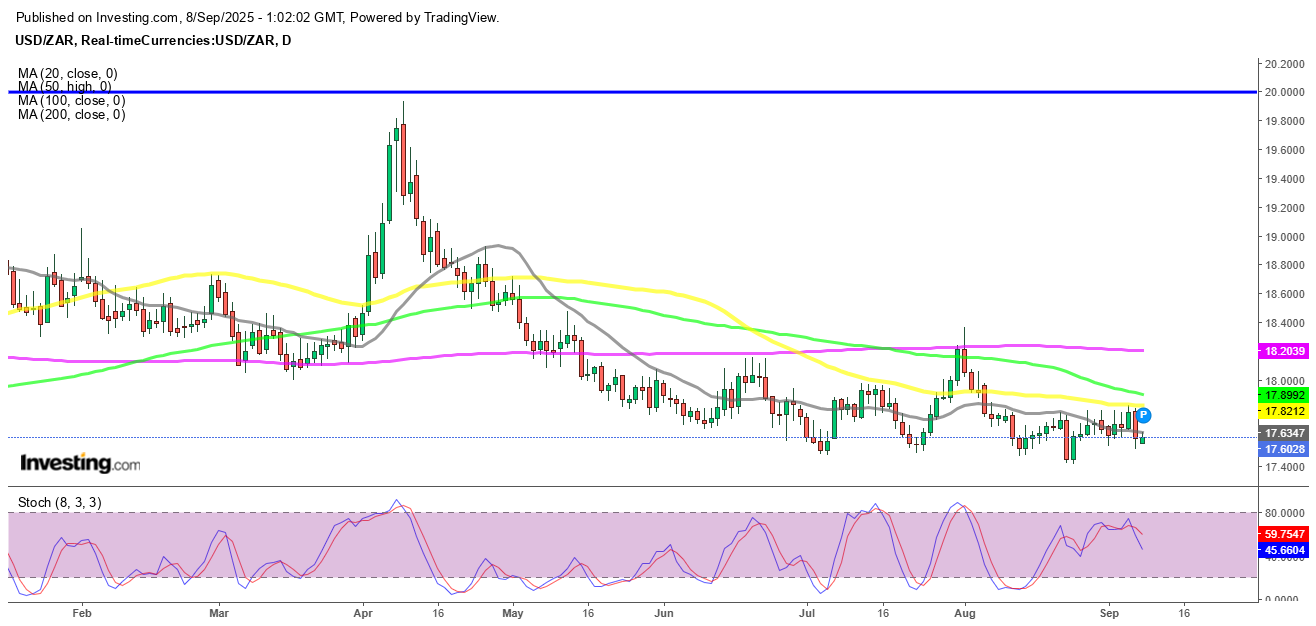Click the red 59.7547 stochastic value tag
This screenshot has width=1316, height=626.
click(x=1282, y=534)
